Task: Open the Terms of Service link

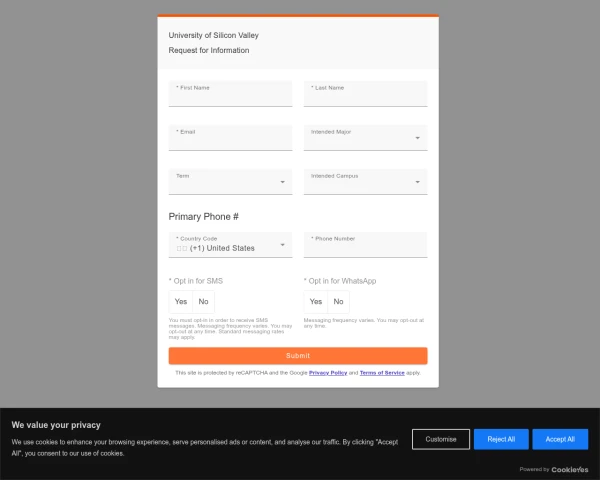Action: (x=382, y=373)
